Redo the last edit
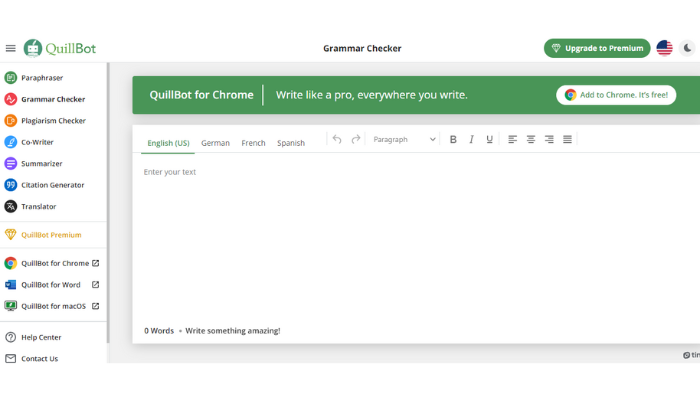Viewport: 700px width, 400px height. (356, 139)
